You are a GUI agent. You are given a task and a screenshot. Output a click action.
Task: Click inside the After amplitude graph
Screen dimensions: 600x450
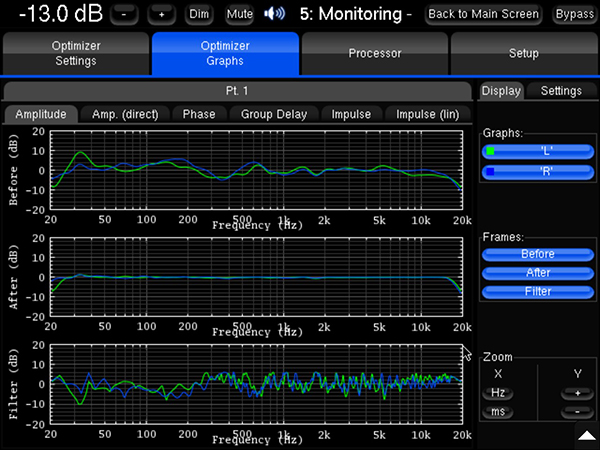tap(256, 277)
